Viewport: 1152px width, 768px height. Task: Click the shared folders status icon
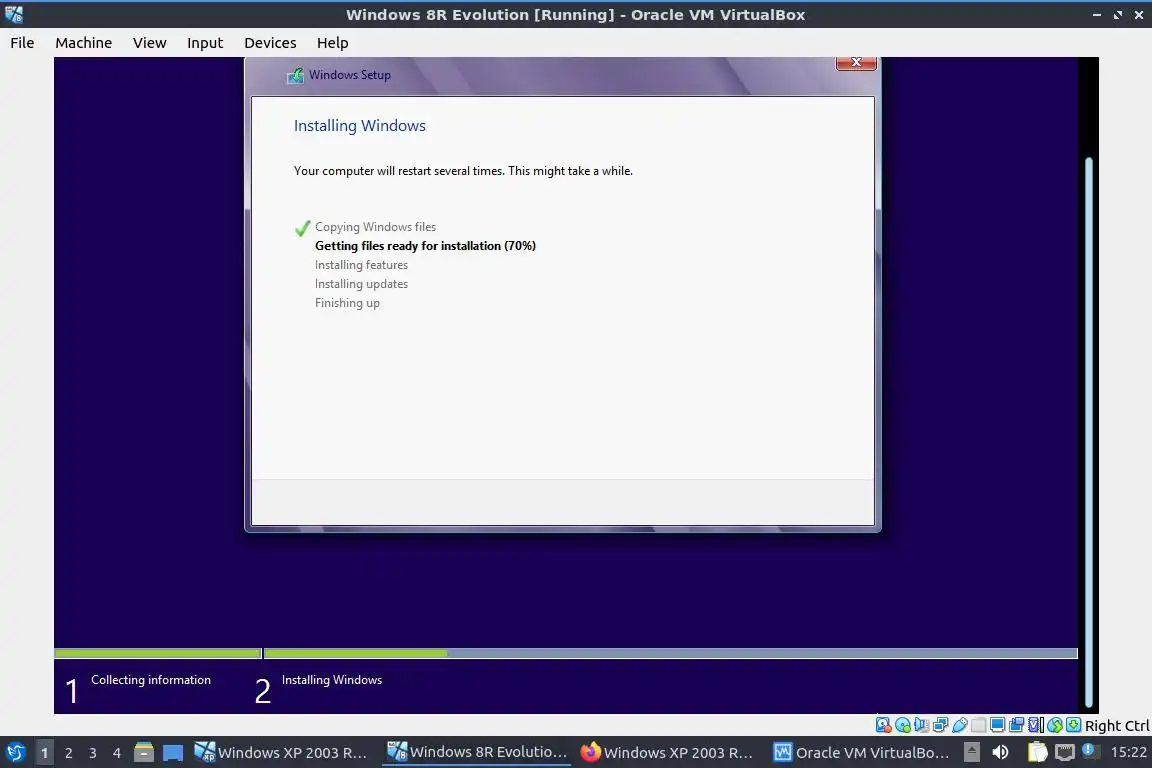click(979, 725)
